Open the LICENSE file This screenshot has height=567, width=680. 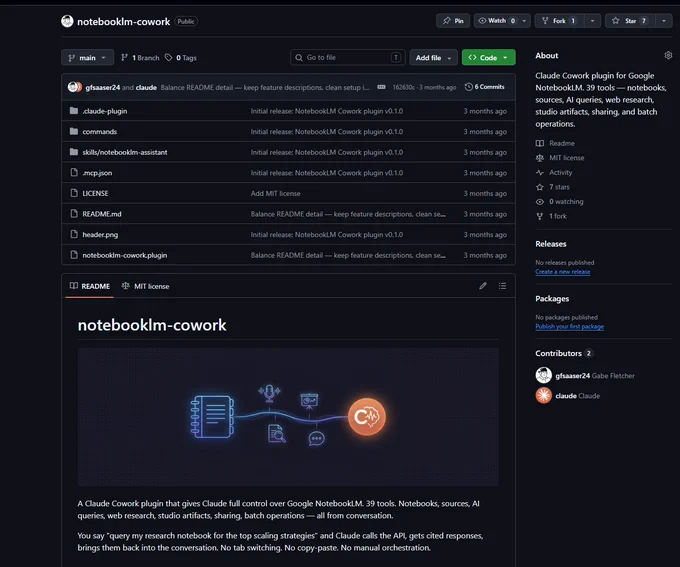pyautogui.click(x=95, y=193)
